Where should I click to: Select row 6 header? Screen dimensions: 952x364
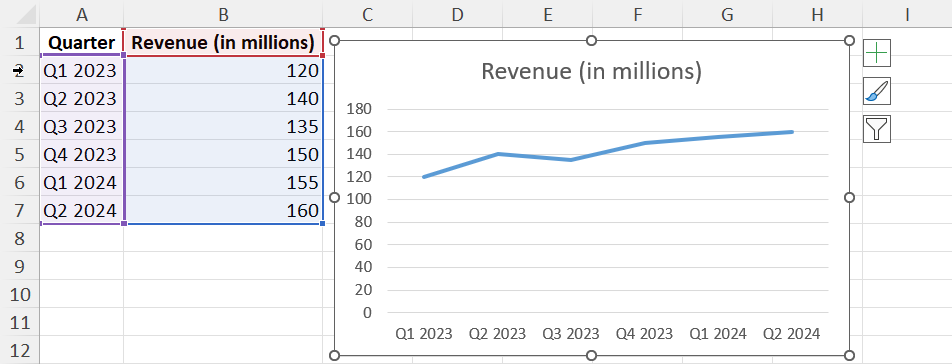pyautogui.click(x=19, y=182)
